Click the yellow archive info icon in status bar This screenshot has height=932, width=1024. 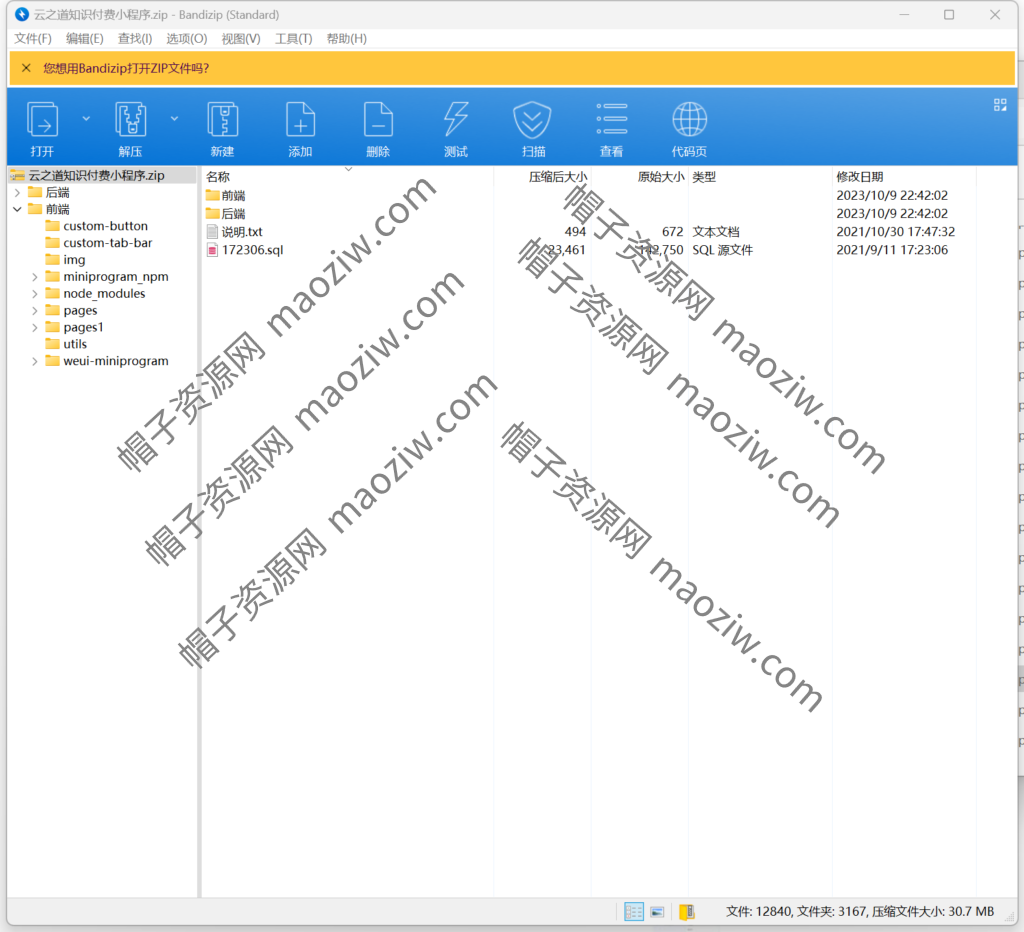(x=686, y=912)
